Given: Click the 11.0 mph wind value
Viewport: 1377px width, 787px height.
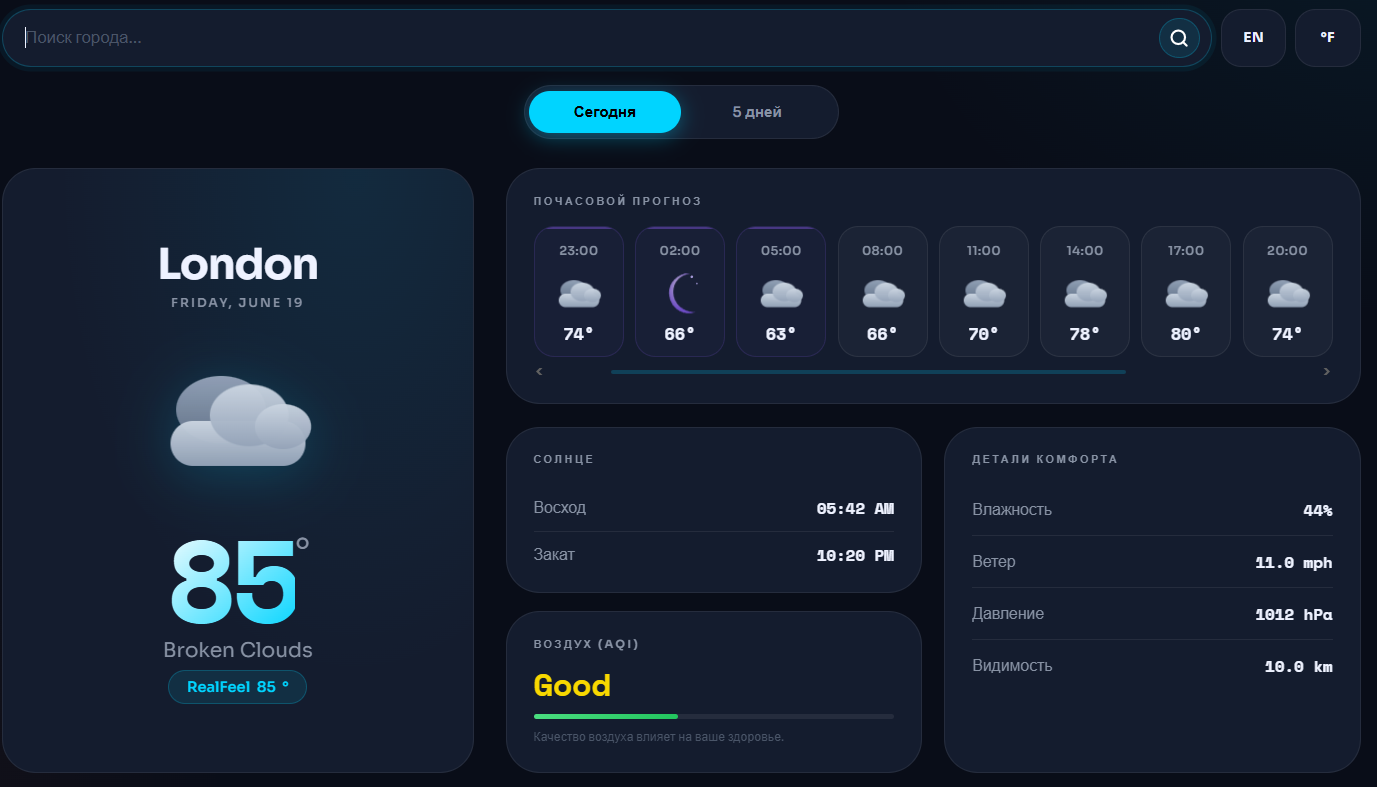Looking at the screenshot, I should (1294, 562).
